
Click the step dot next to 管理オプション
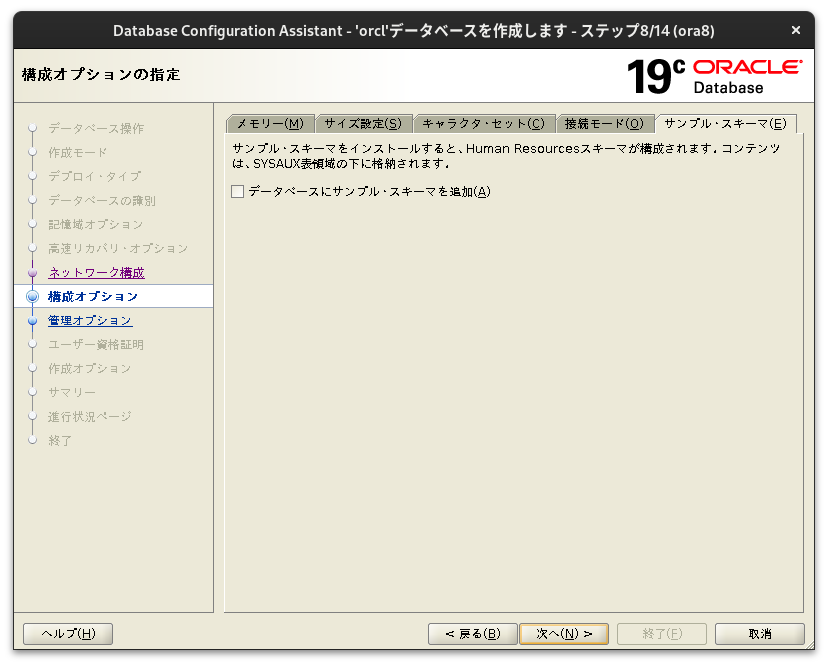pos(33,320)
